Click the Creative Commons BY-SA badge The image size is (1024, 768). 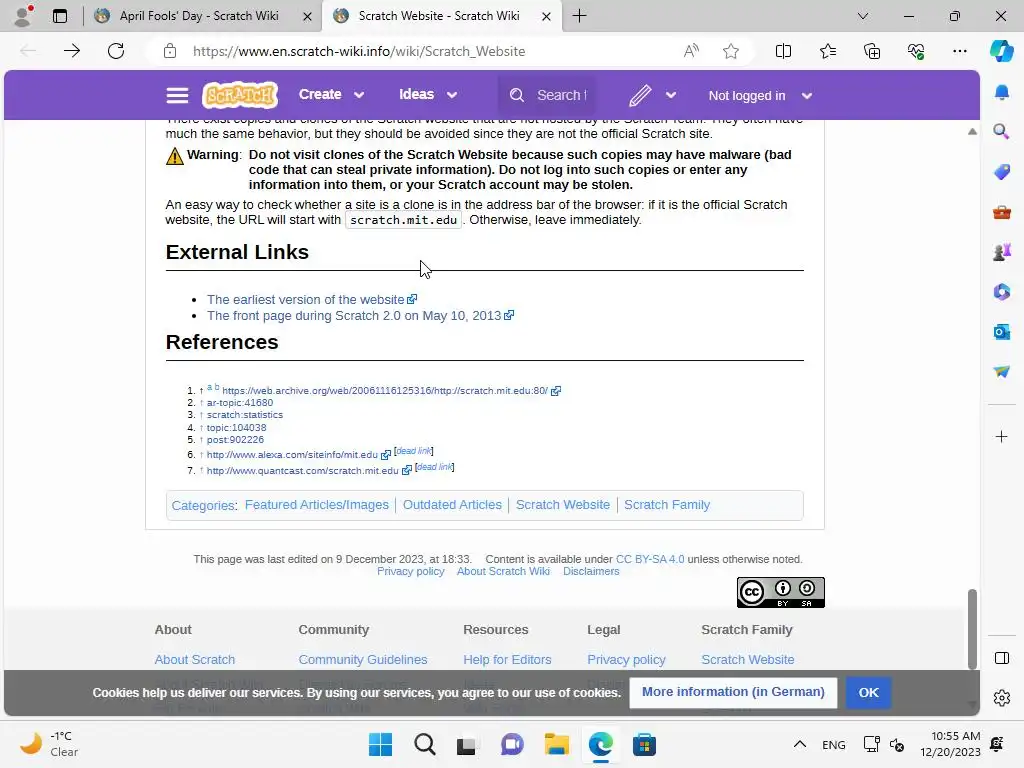click(780, 592)
